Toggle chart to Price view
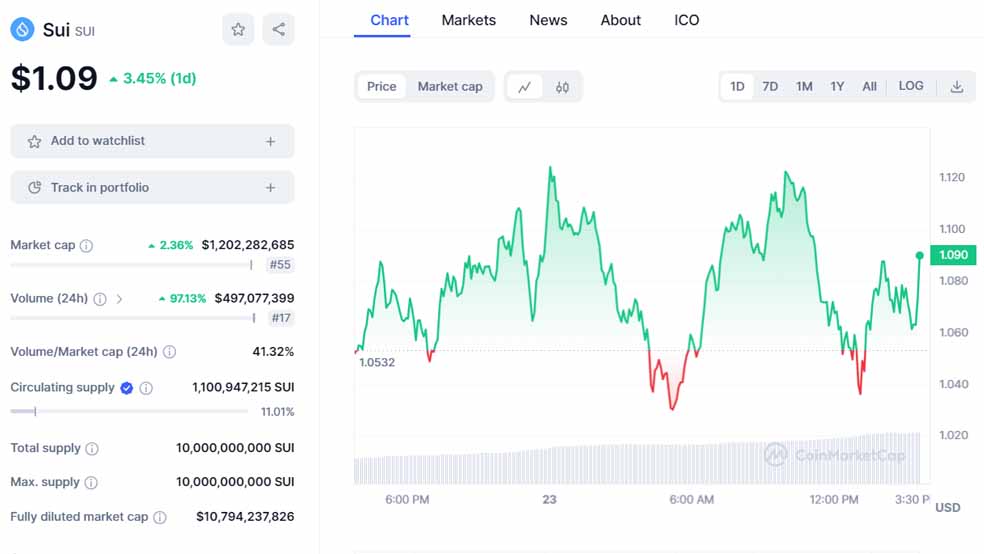This screenshot has width=984, height=554. click(381, 87)
